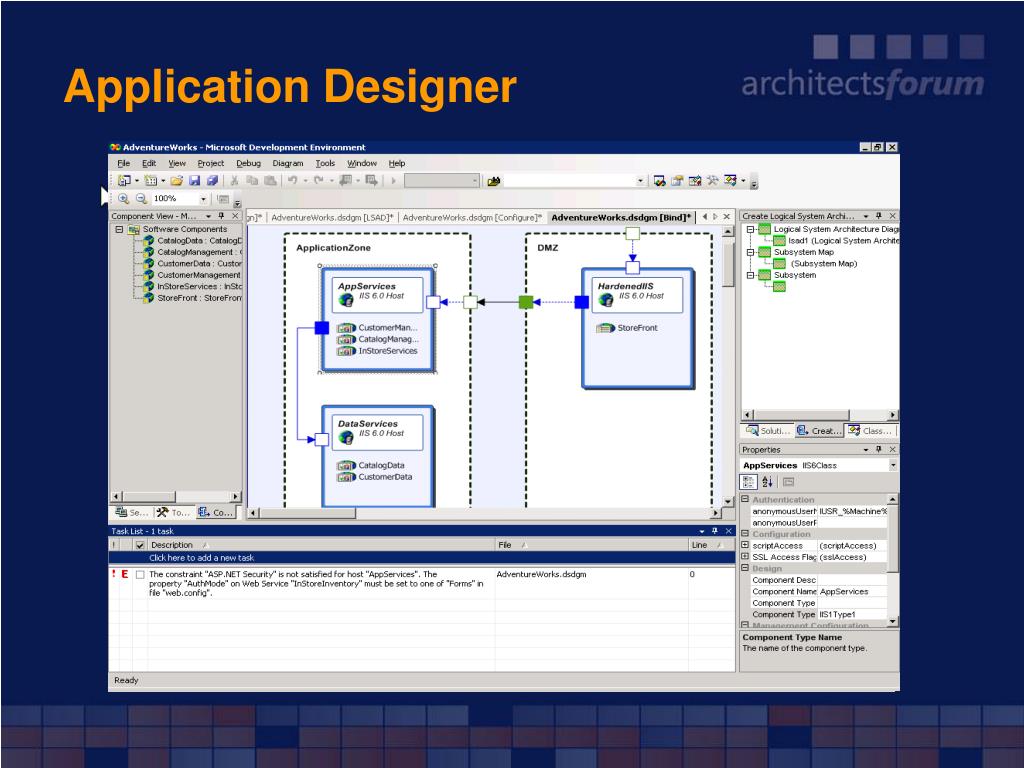Click the Add New Item toolbar icon
Screen dimensions: 1024x768
(x=151, y=181)
